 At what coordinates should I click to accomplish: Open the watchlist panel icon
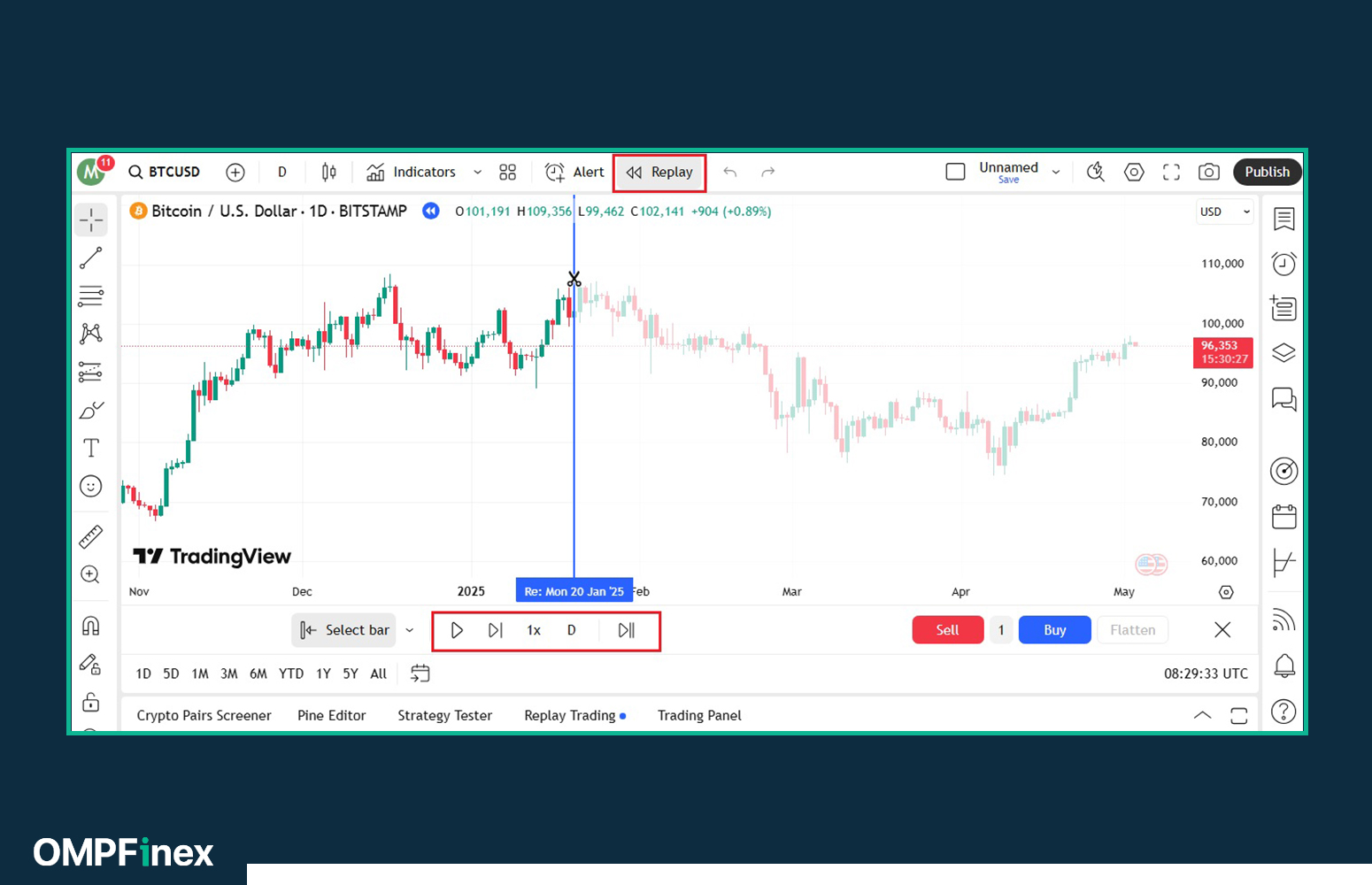coord(1284,219)
